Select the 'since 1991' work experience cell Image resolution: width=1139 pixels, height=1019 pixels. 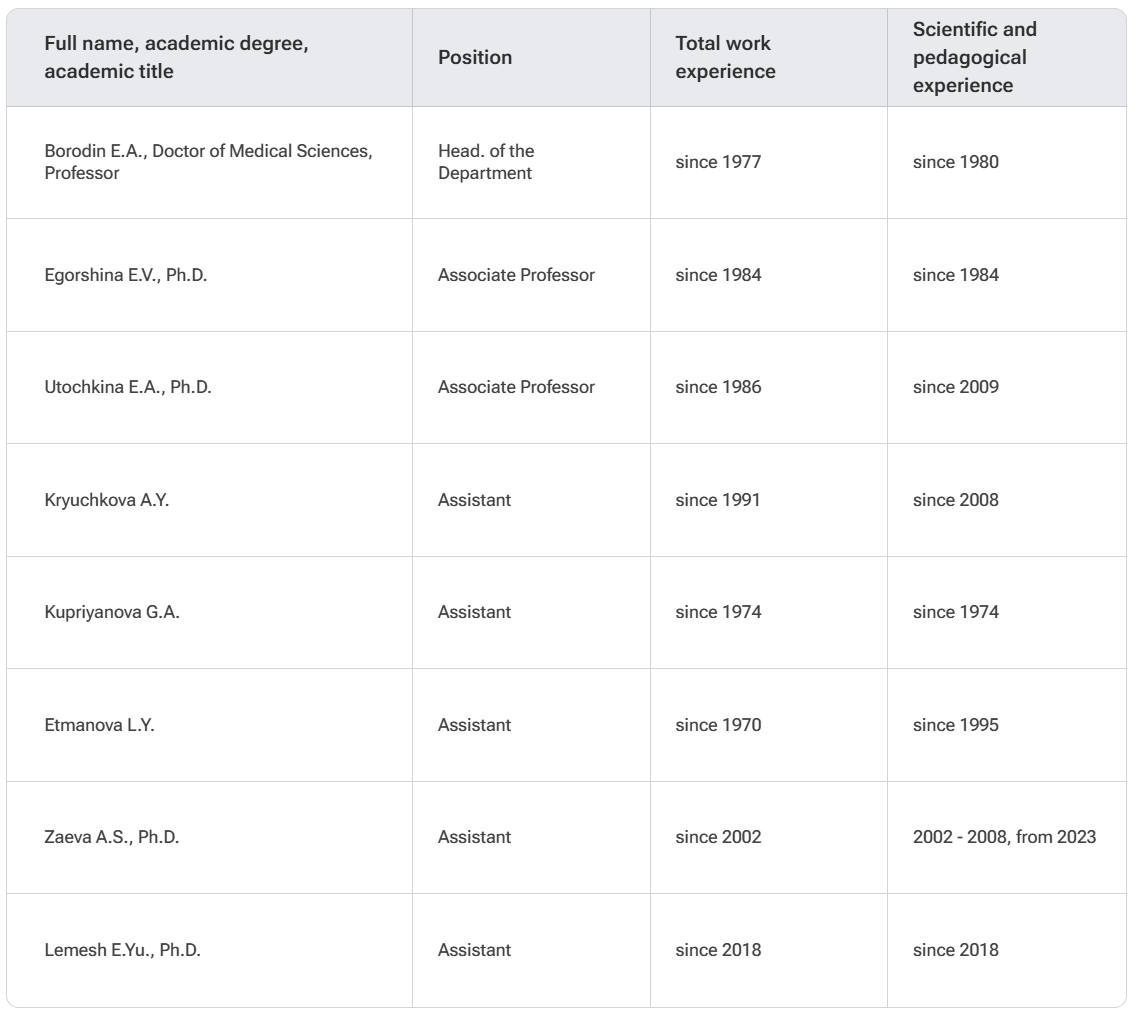tap(718, 500)
